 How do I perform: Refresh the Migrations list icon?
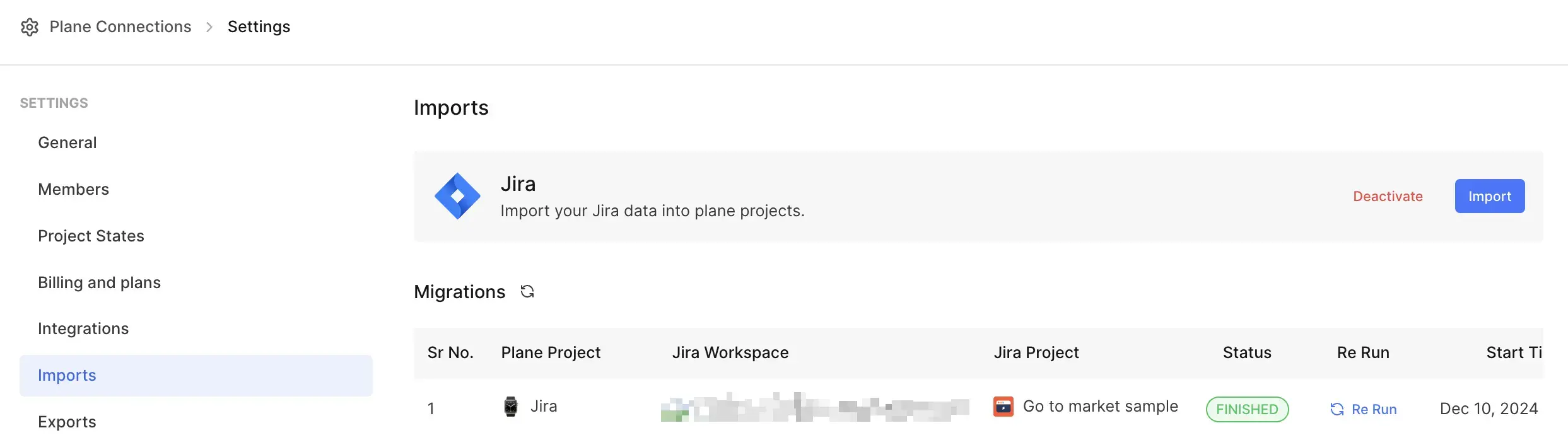pos(527,291)
